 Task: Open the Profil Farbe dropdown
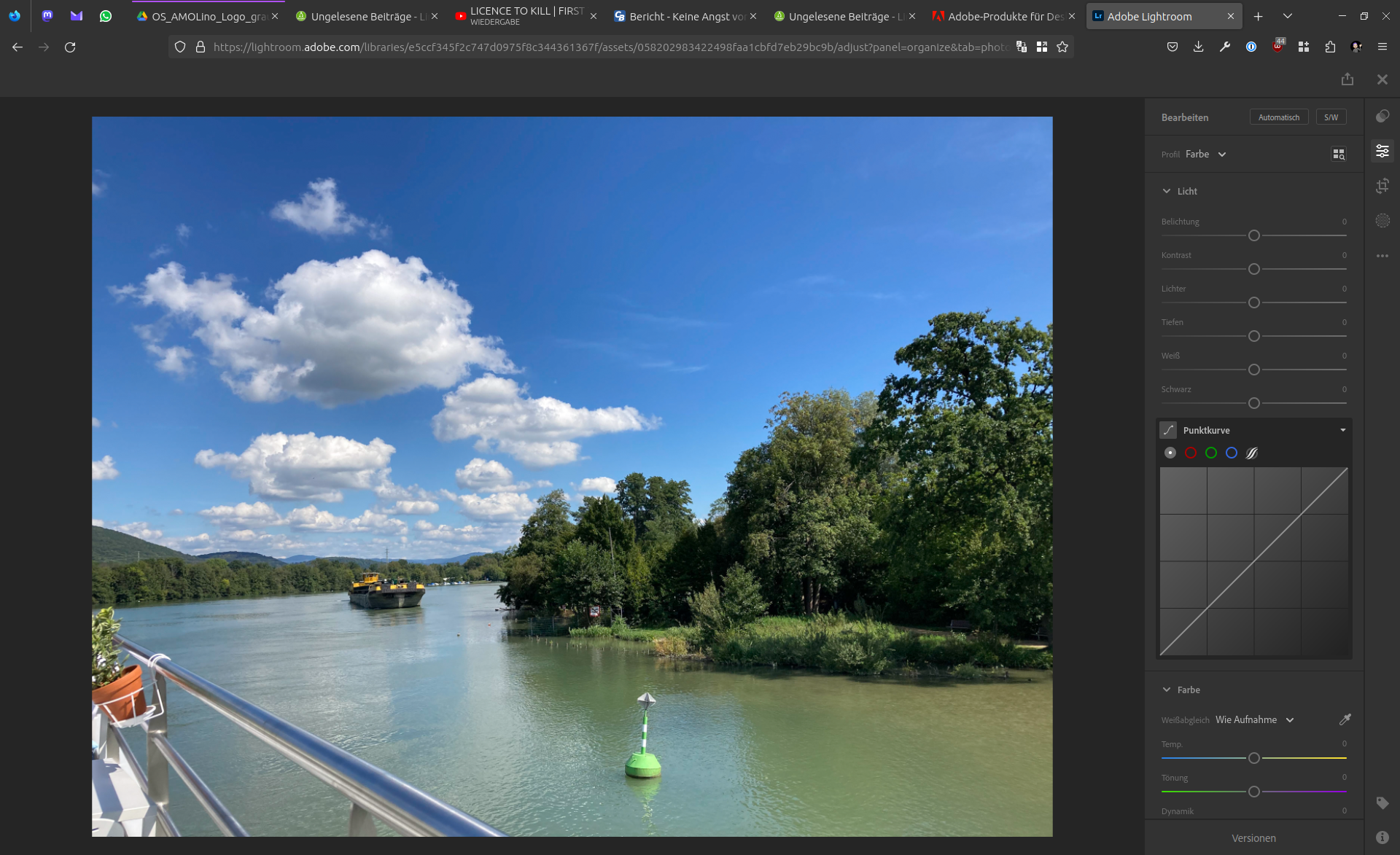[x=1205, y=154]
